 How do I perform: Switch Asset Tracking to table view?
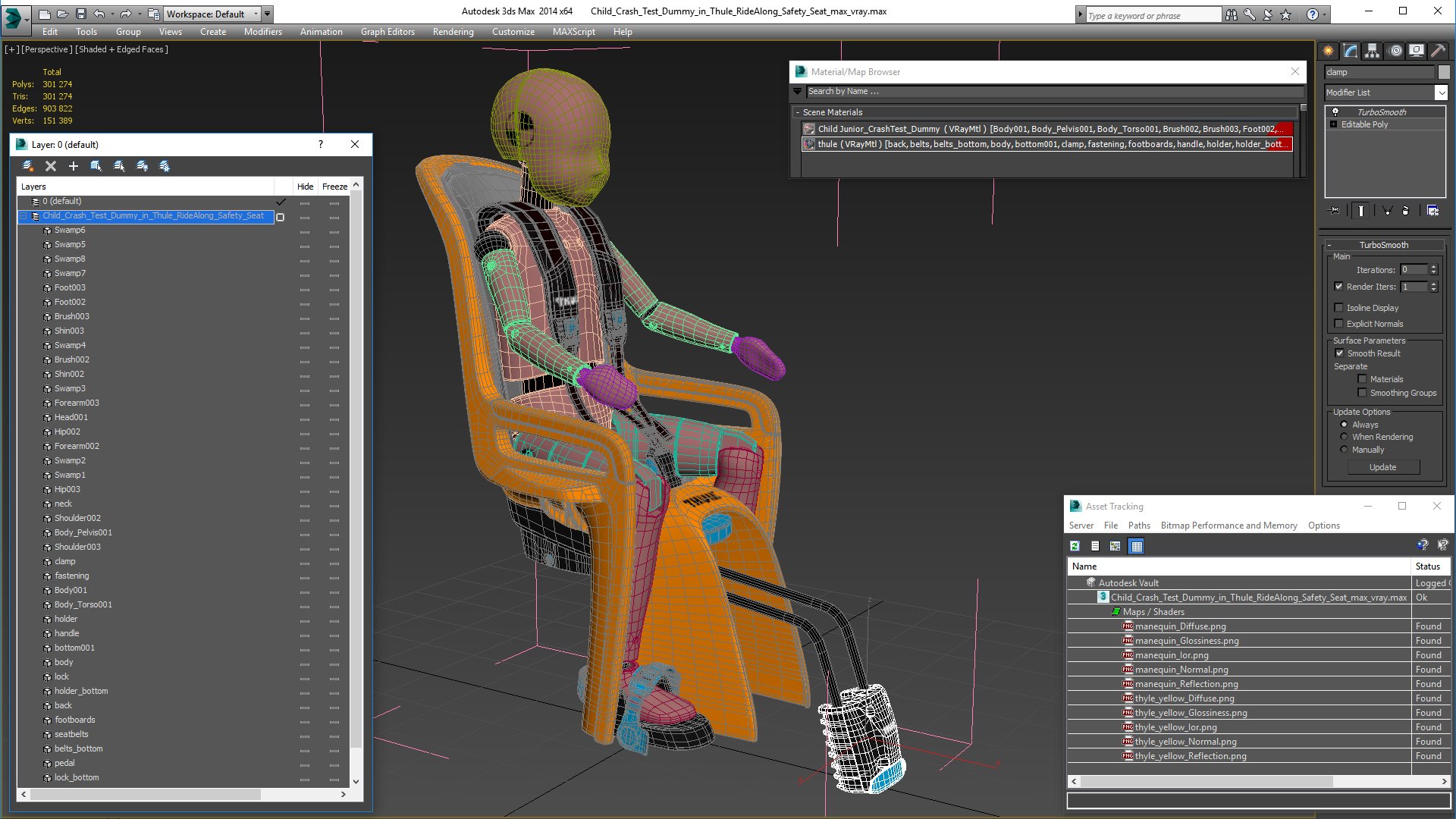[x=1136, y=546]
